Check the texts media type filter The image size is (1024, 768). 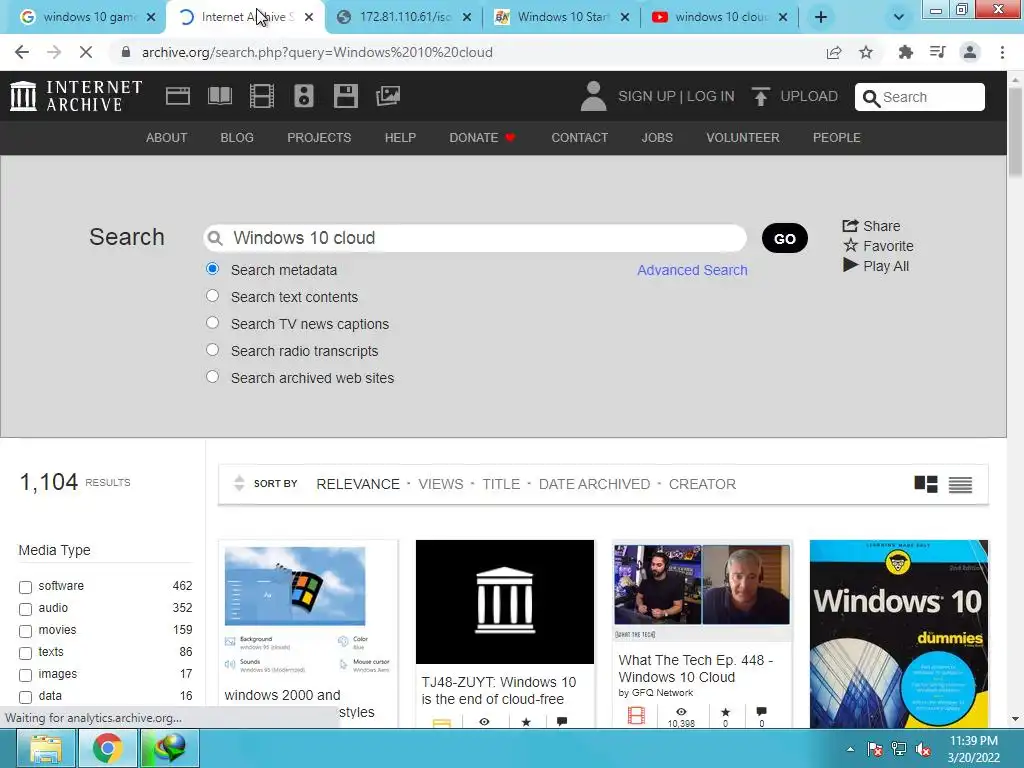[25, 653]
